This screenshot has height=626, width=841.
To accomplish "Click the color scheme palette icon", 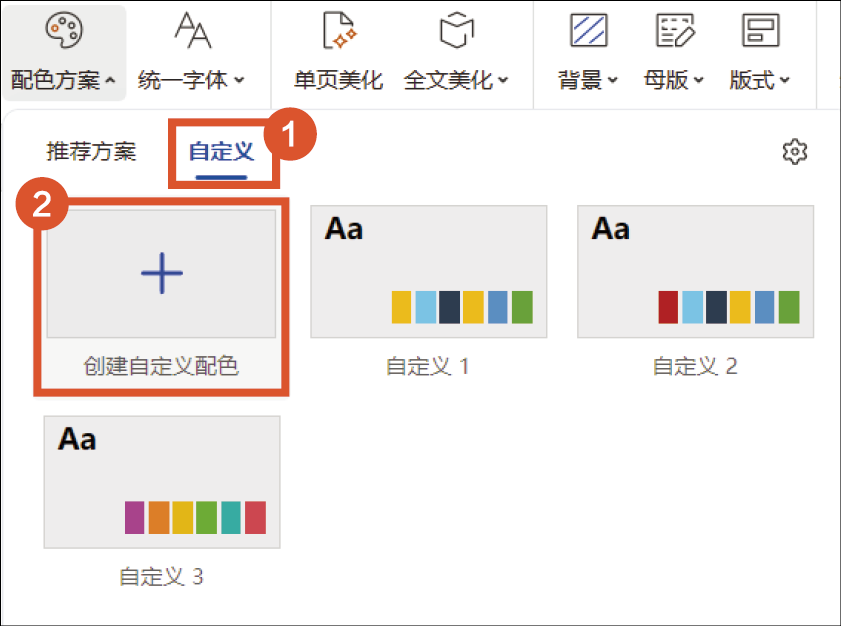I will pyautogui.click(x=63, y=30).
